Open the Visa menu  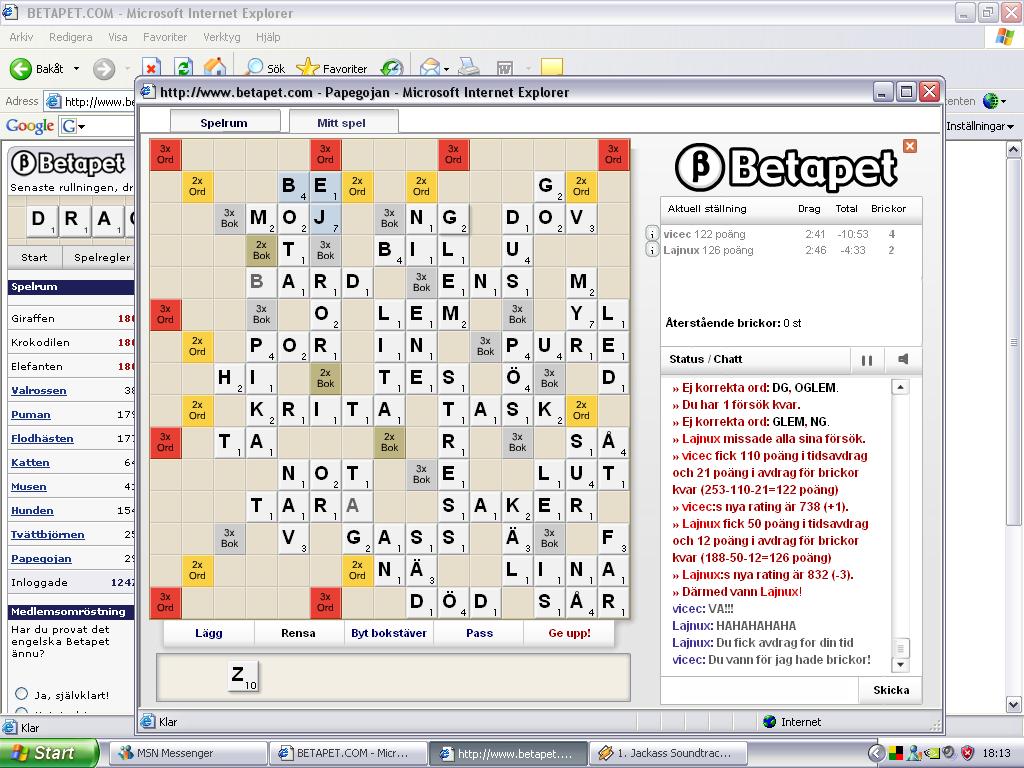[x=118, y=37]
